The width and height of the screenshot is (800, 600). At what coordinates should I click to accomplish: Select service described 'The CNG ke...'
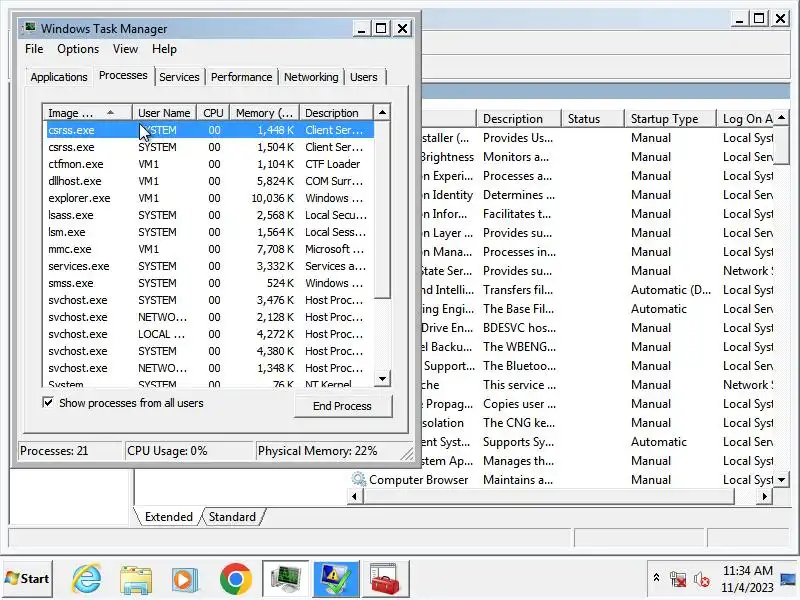click(x=598, y=423)
